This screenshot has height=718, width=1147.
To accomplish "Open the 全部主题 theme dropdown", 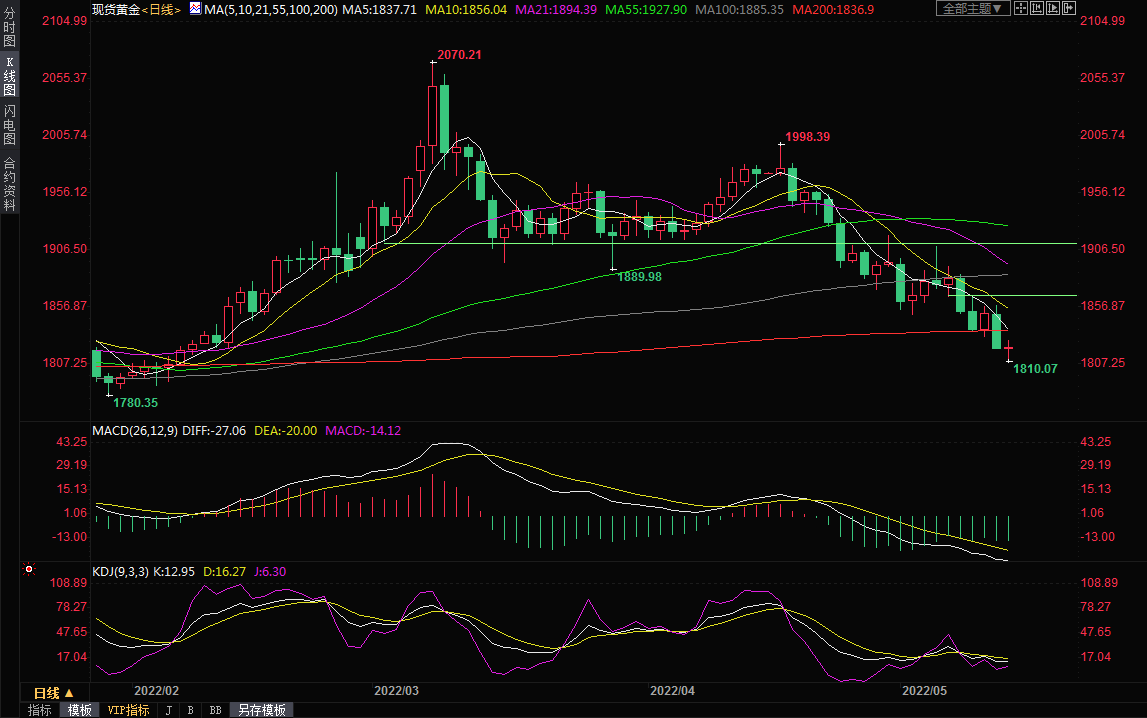I will (971, 8).
